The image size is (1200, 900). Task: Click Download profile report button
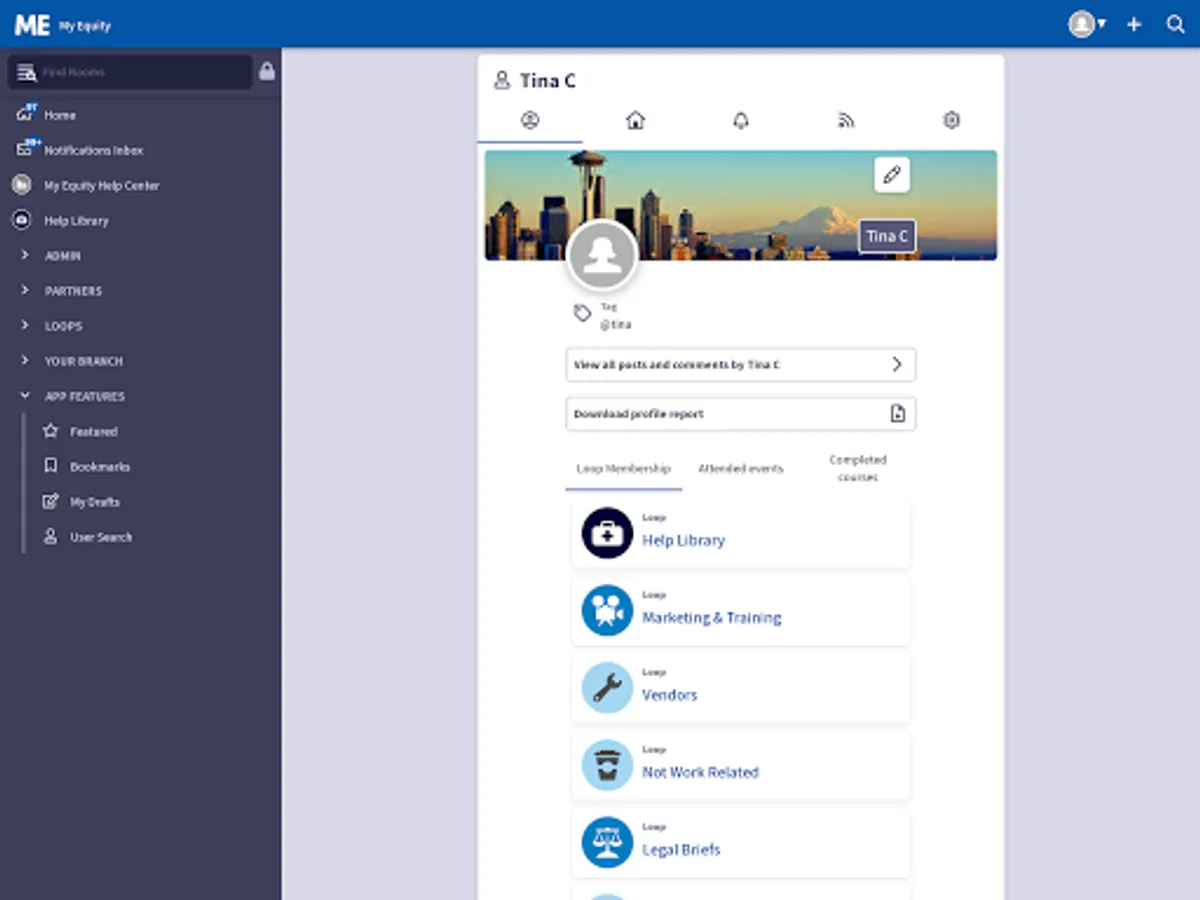click(x=741, y=414)
